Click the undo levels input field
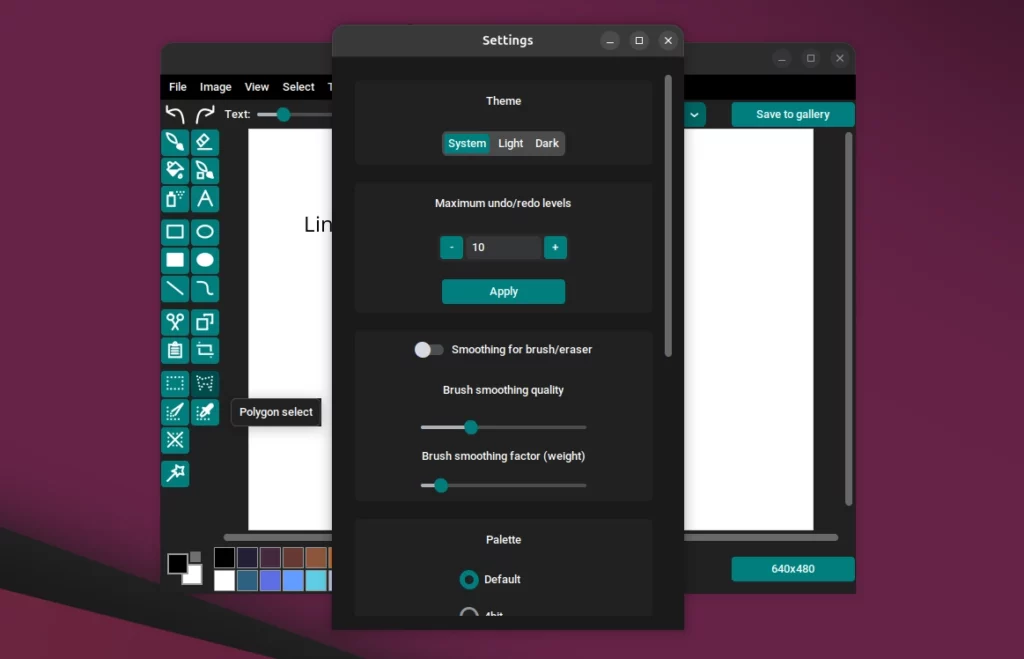Image resolution: width=1024 pixels, height=659 pixels. point(503,247)
